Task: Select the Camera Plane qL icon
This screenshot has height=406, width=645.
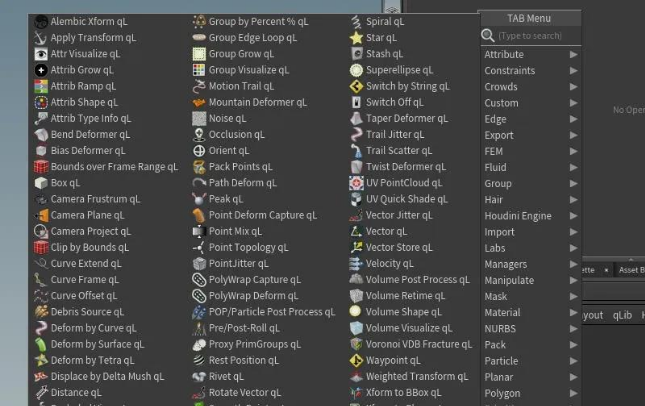Action: [x=41, y=215]
